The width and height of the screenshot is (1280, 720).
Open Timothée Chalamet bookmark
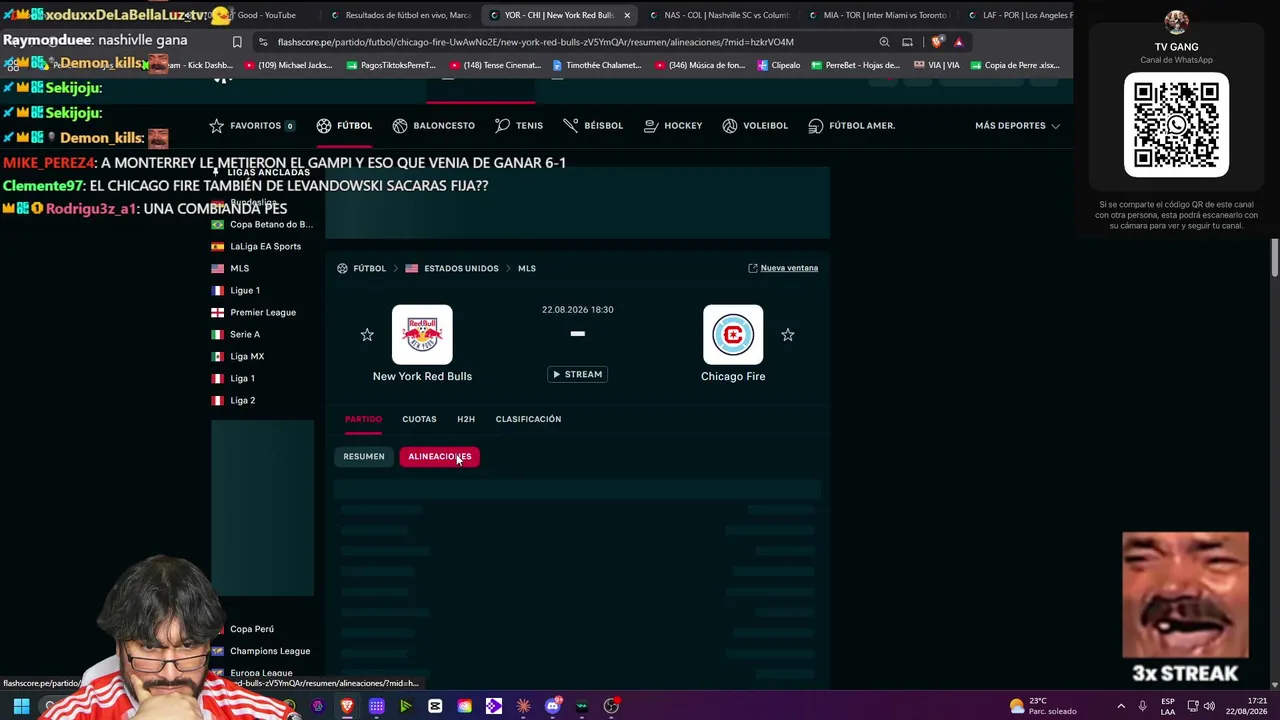(597, 65)
